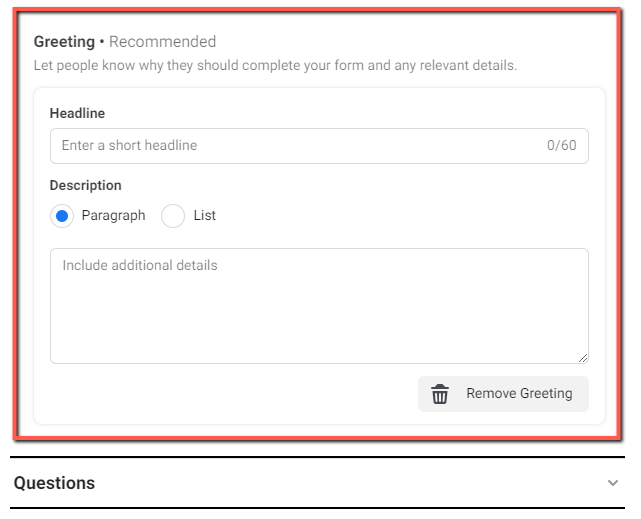
Task: Click the Description field label
Action: coord(85,186)
